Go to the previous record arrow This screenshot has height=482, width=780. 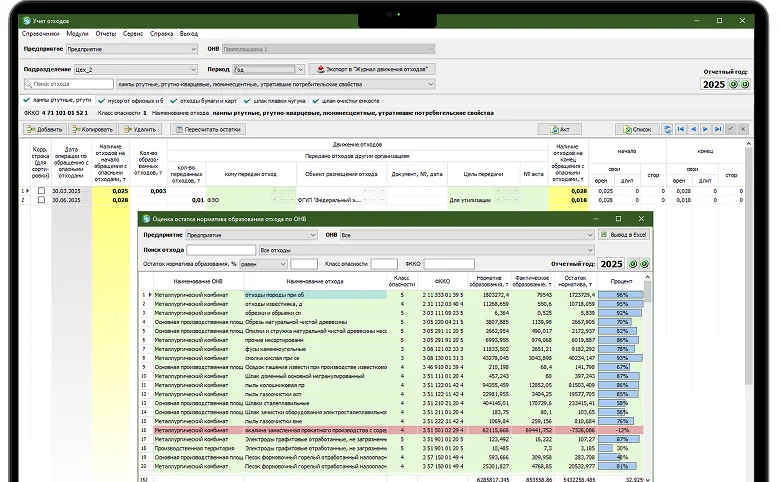[693, 129]
